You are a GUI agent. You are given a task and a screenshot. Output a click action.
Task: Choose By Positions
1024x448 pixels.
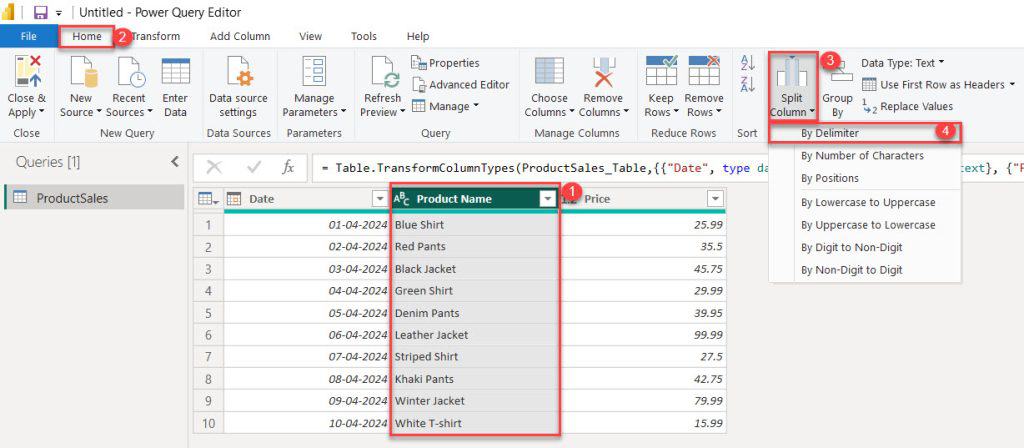point(865,178)
